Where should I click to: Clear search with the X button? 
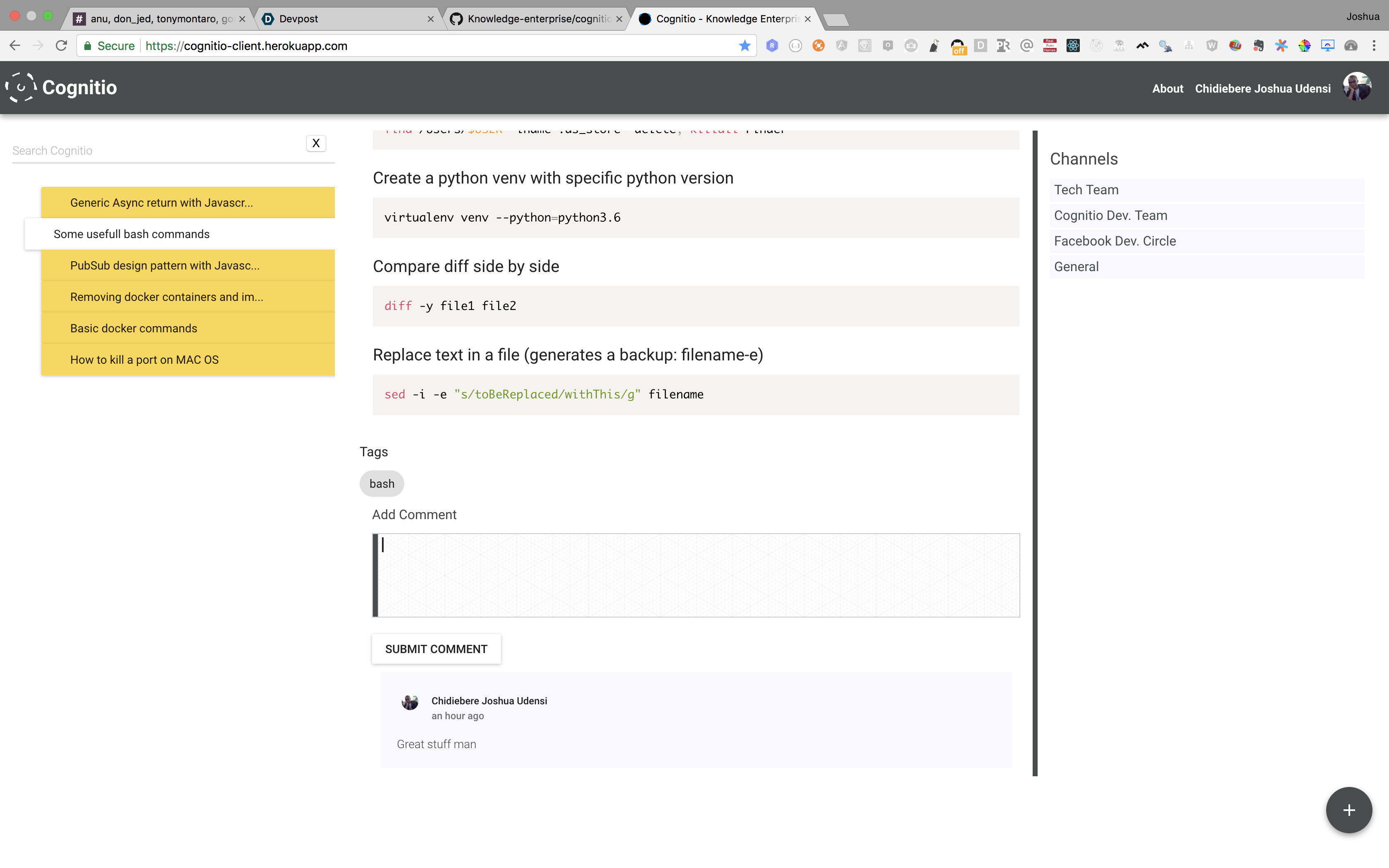316,143
